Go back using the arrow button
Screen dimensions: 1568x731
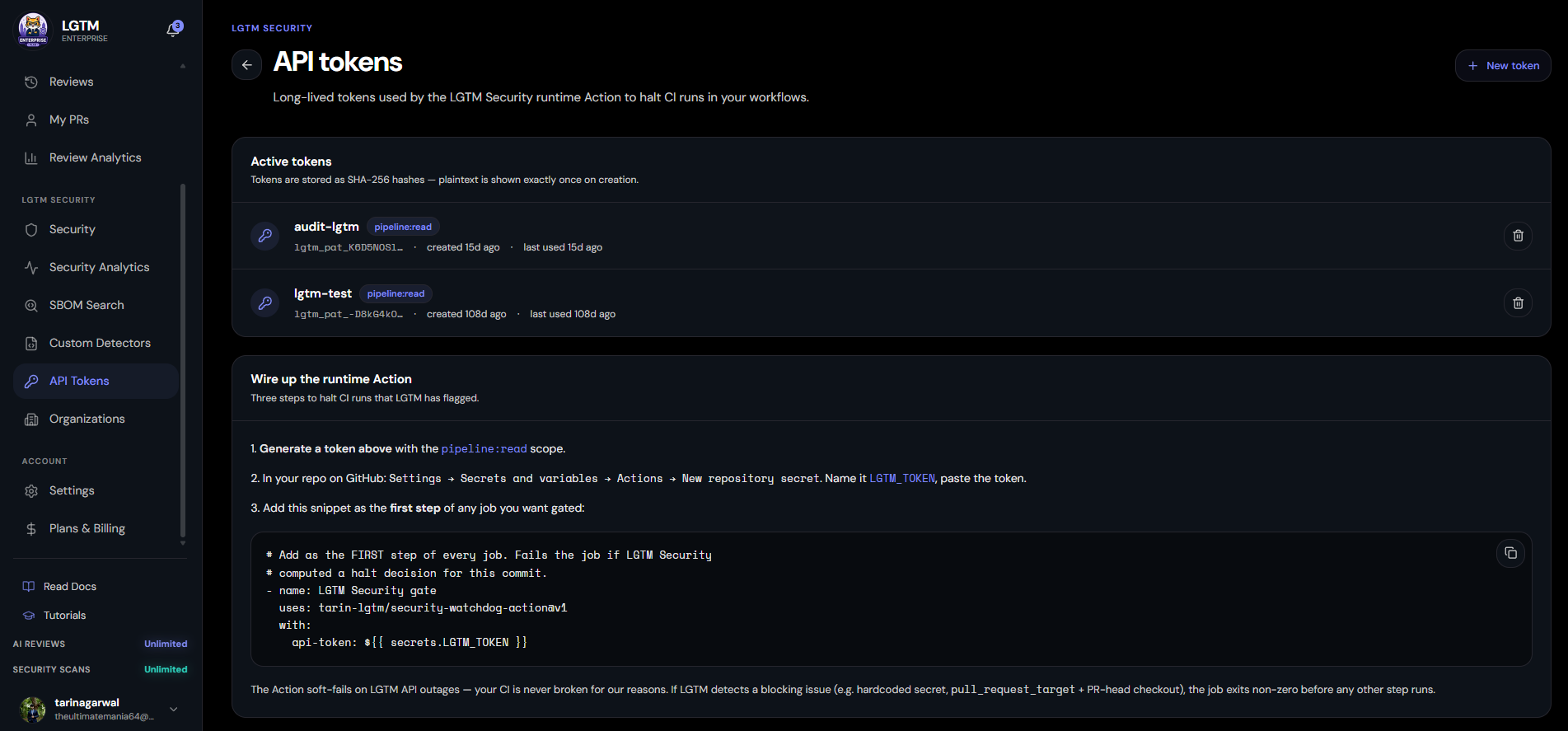click(x=246, y=65)
